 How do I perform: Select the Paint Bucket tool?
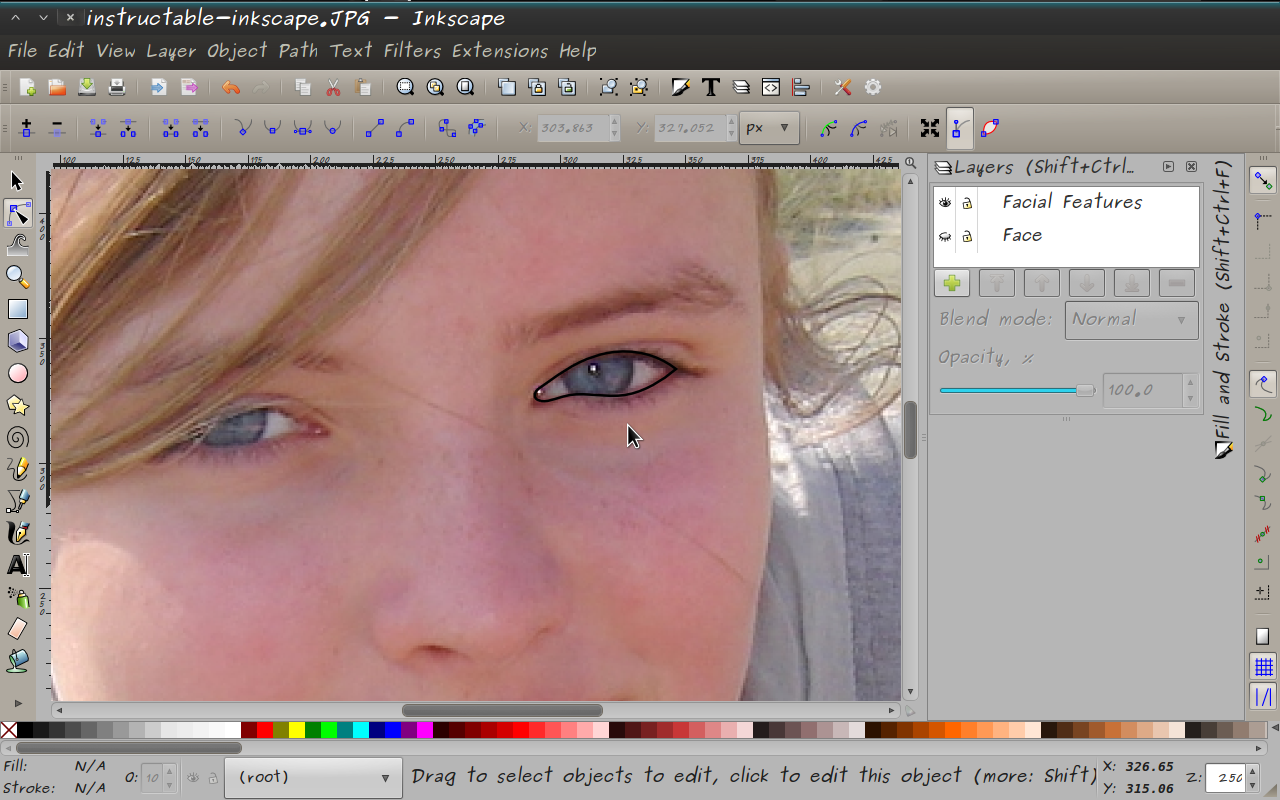[x=18, y=661]
